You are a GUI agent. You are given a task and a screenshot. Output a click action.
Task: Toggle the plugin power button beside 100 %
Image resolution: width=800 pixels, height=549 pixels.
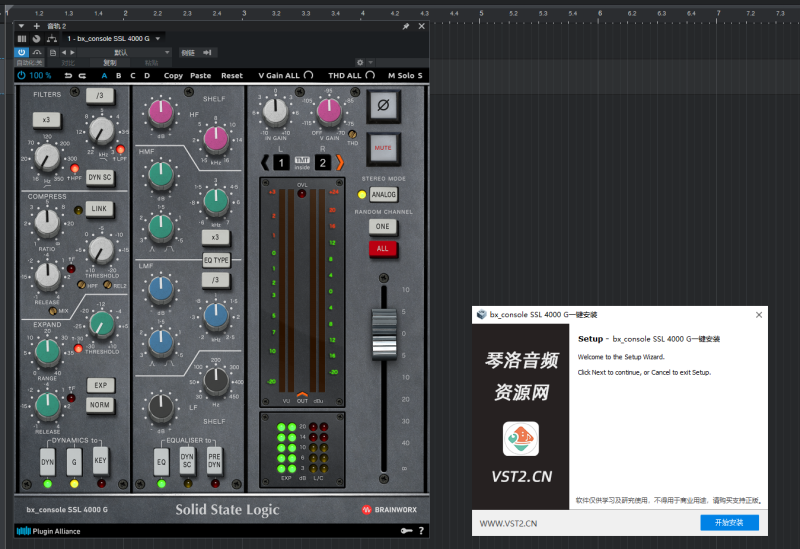pyautogui.click(x=21, y=76)
